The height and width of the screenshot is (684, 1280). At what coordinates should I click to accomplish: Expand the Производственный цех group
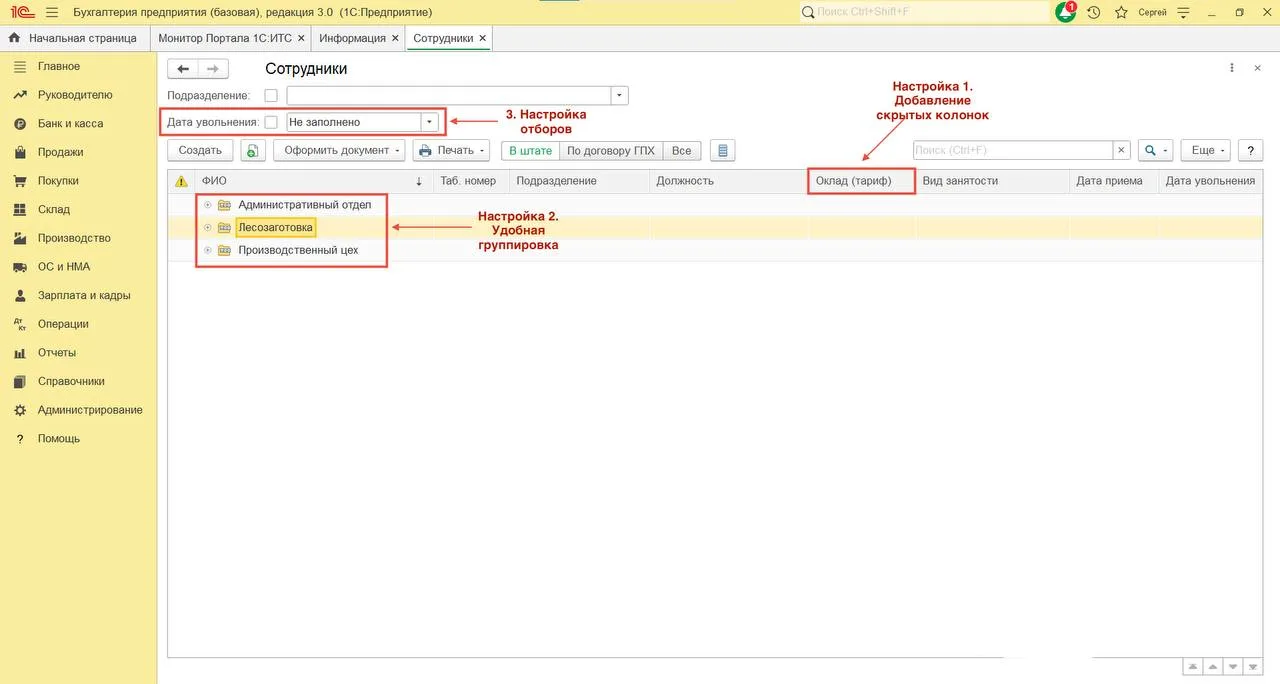pyautogui.click(x=207, y=250)
